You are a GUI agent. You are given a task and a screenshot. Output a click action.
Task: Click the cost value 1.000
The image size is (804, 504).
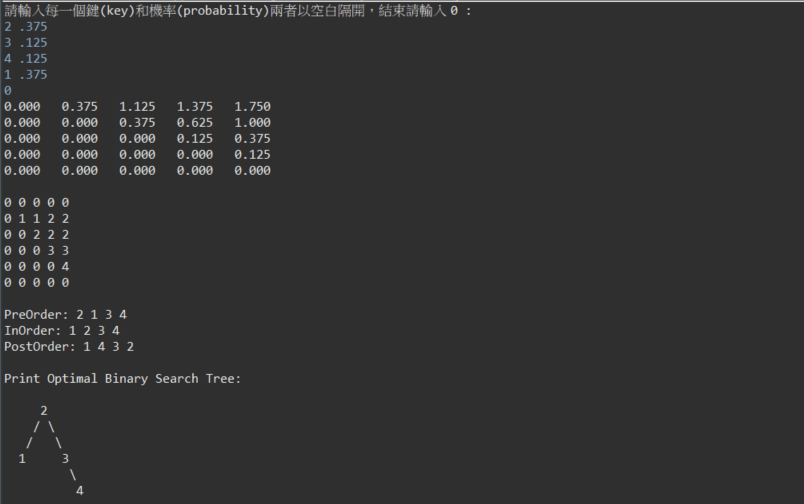coord(252,123)
